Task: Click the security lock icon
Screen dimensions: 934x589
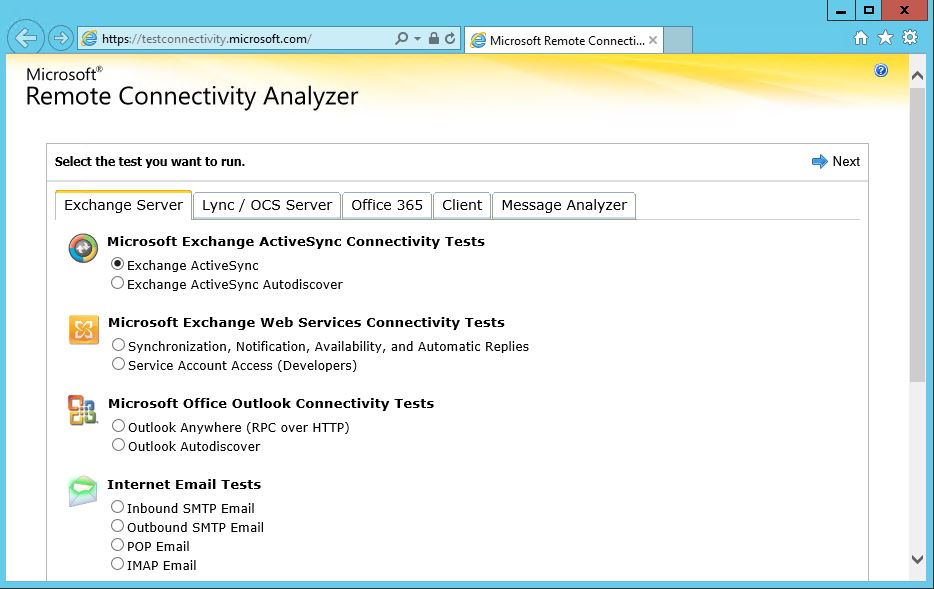Action: tap(434, 39)
